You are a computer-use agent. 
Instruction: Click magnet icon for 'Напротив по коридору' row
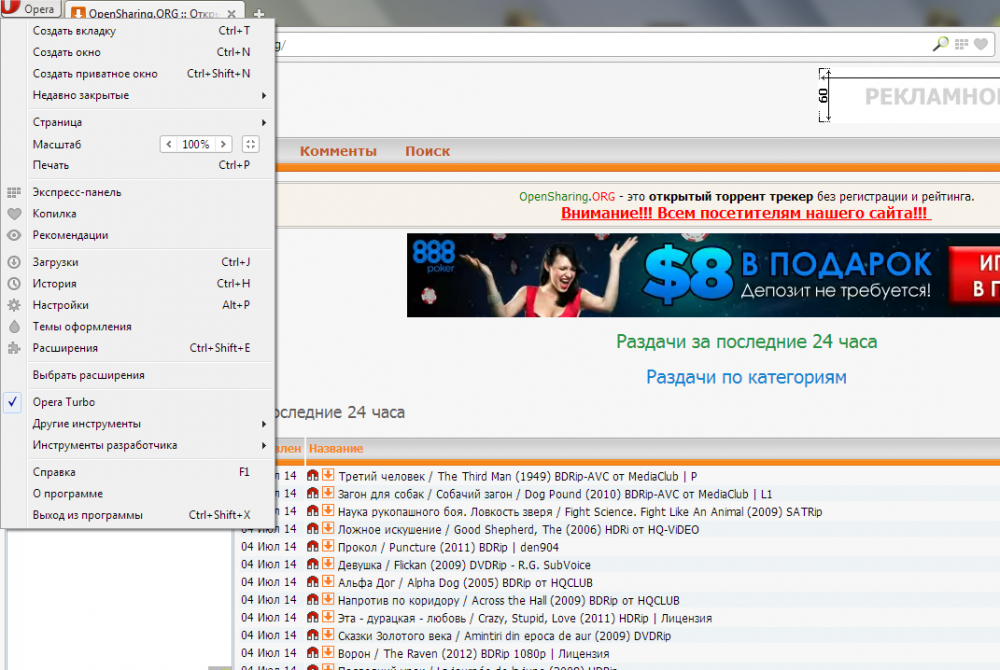pyautogui.click(x=312, y=599)
